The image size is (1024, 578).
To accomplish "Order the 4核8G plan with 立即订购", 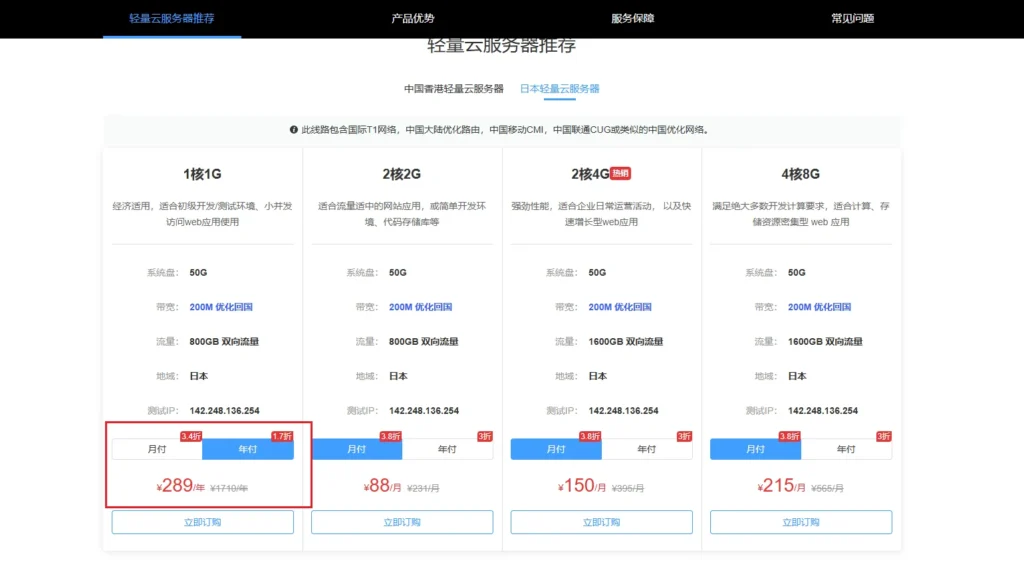I will (801, 522).
